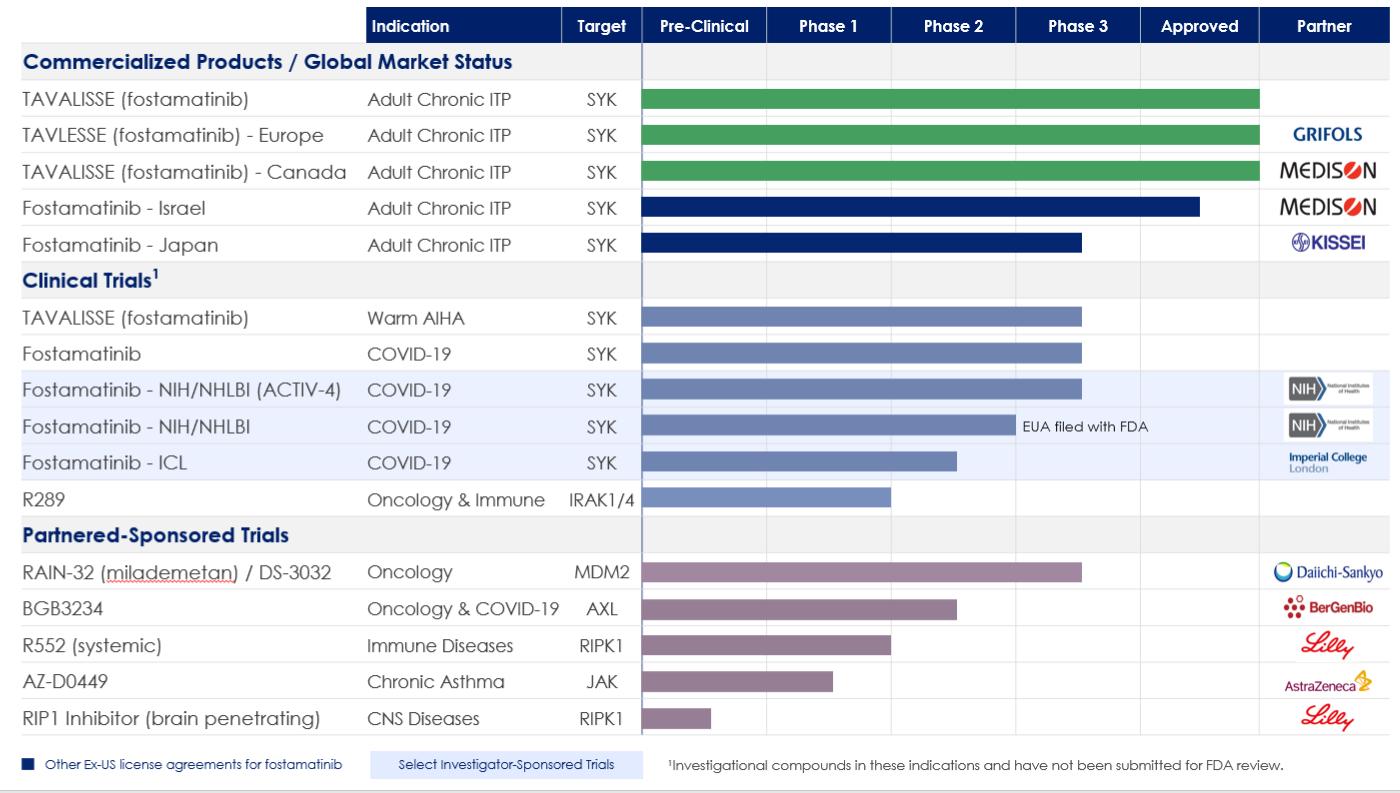Image resolution: width=1400 pixels, height=793 pixels.
Task: Click the Select Investigator-Sponsored Trials legend box
Action: click(x=506, y=765)
